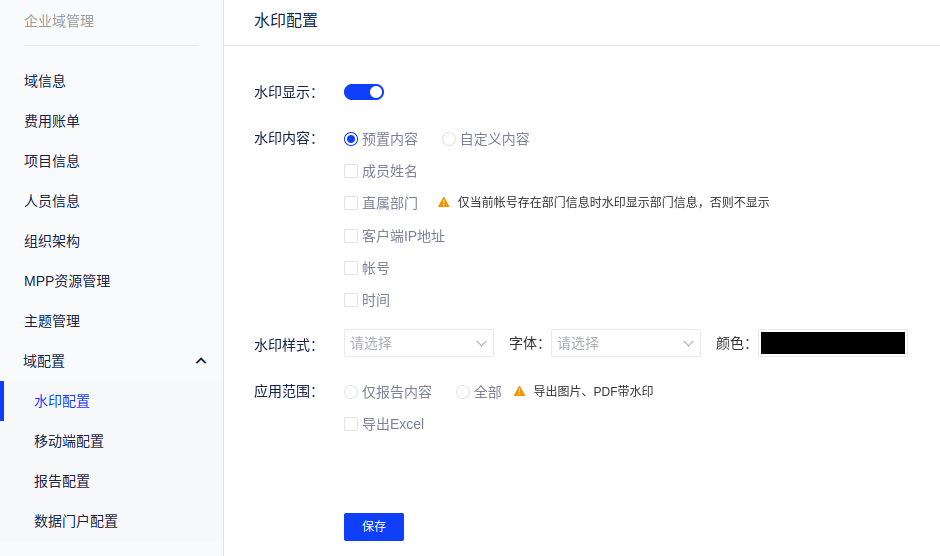Collapse the 域配置 menu chevron
The height and width of the screenshot is (556, 940).
201,361
